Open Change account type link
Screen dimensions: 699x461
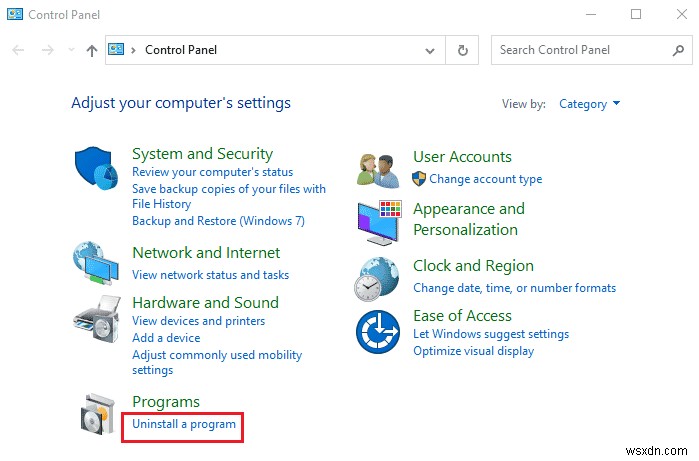(x=485, y=179)
